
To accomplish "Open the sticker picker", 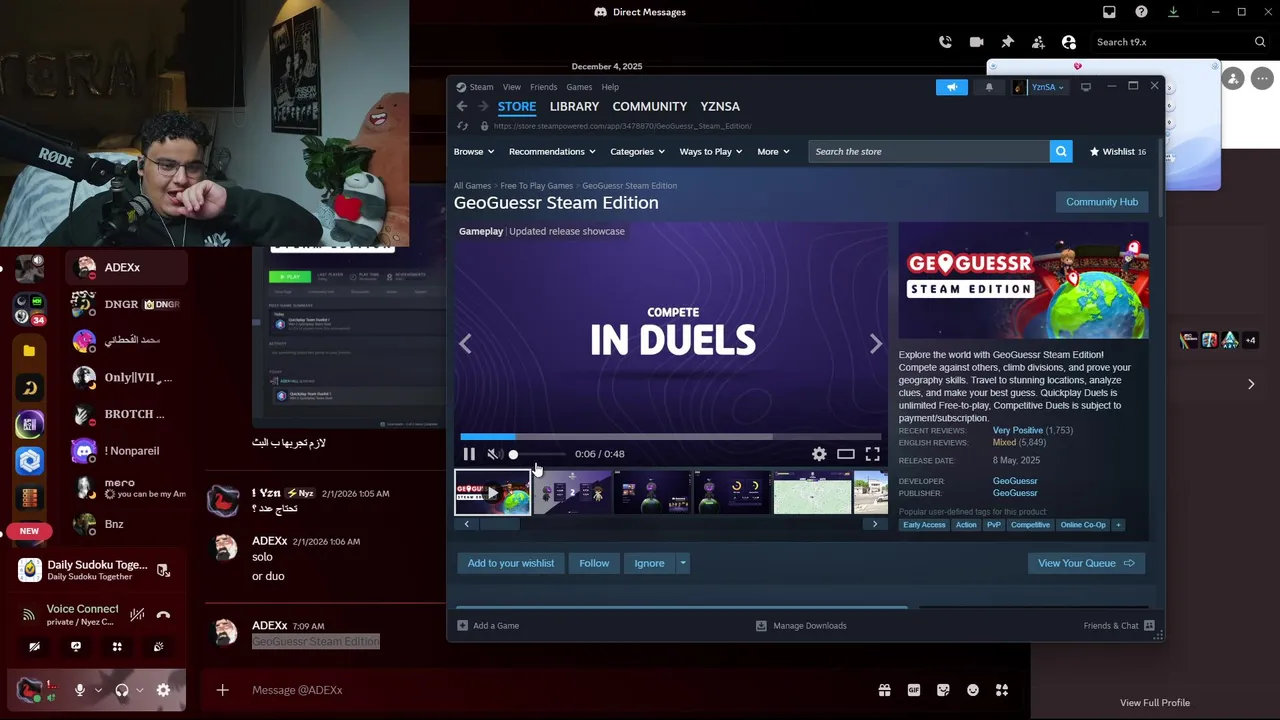I will [x=943, y=690].
